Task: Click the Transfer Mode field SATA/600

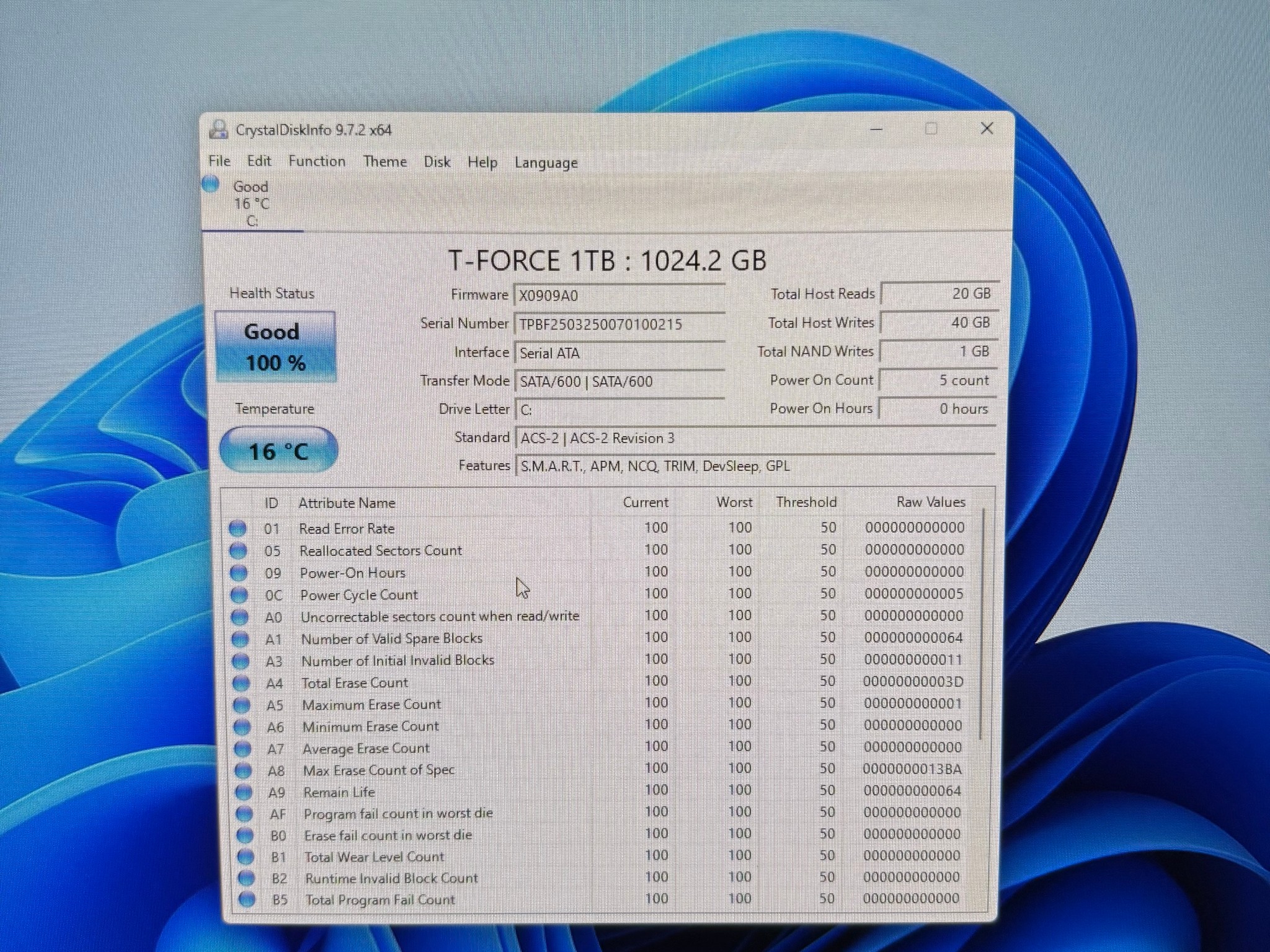Action: point(619,381)
